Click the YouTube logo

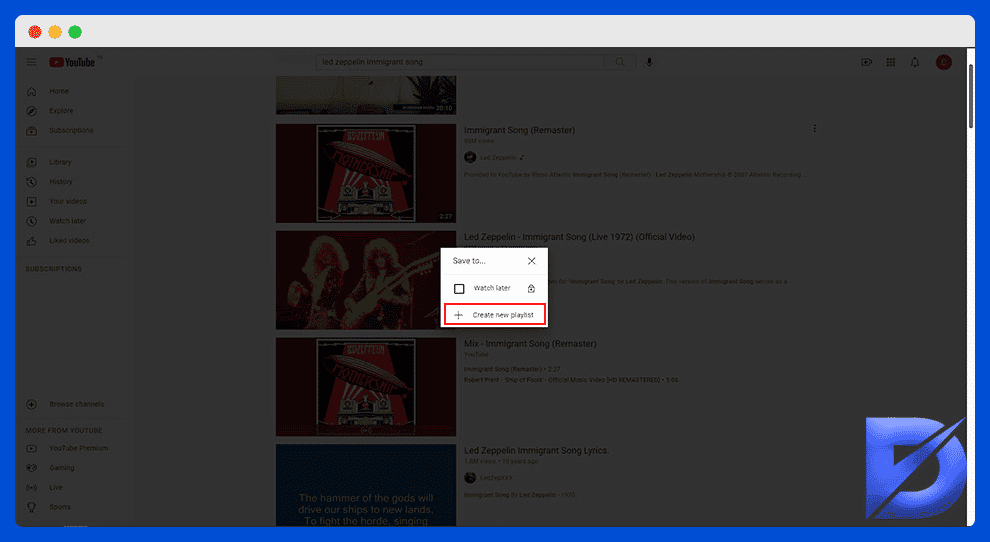[72, 62]
